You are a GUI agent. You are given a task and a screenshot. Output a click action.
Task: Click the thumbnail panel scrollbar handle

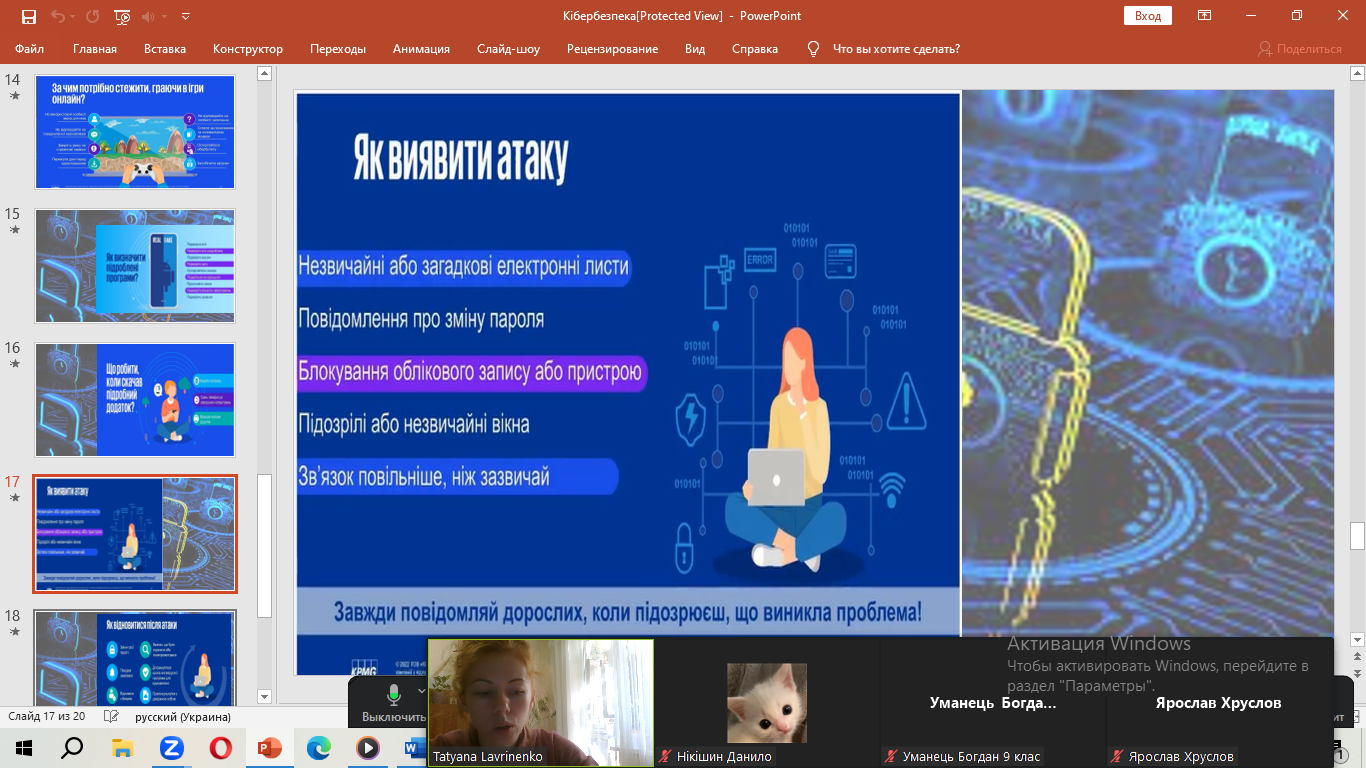click(x=264, y=545)
